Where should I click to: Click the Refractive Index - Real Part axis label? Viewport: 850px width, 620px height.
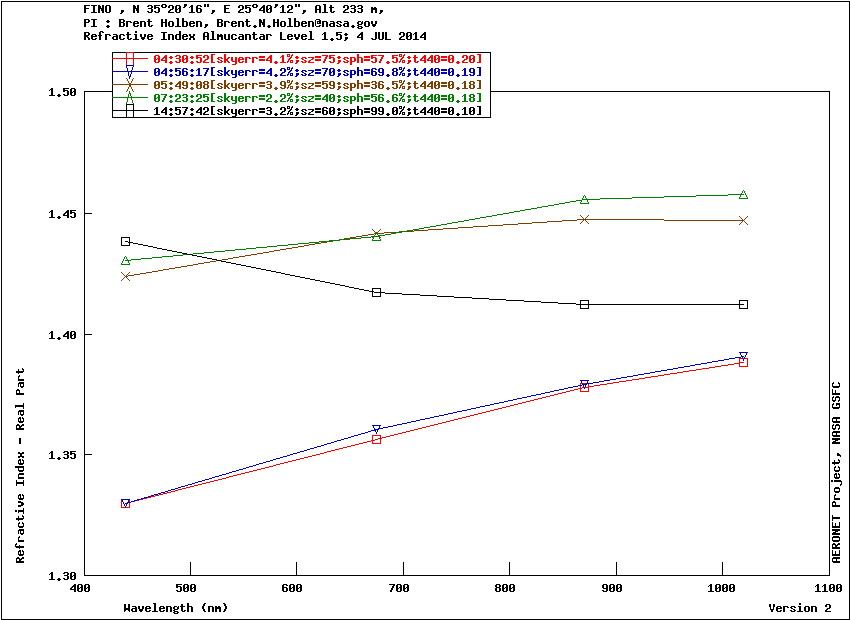21,466
